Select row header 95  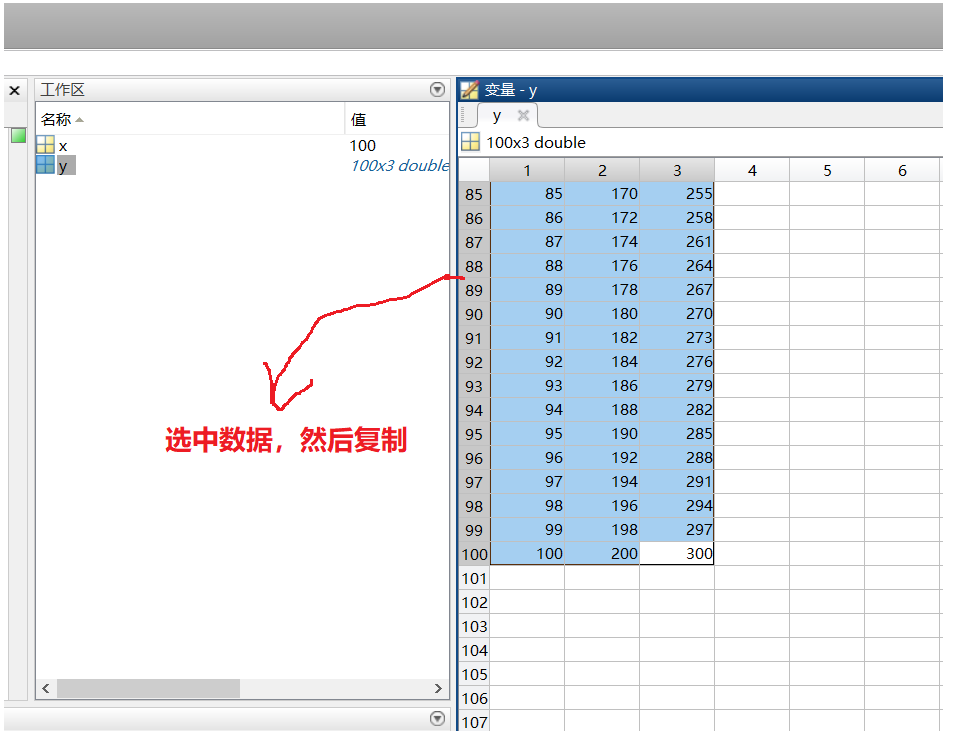coord(474,434)
